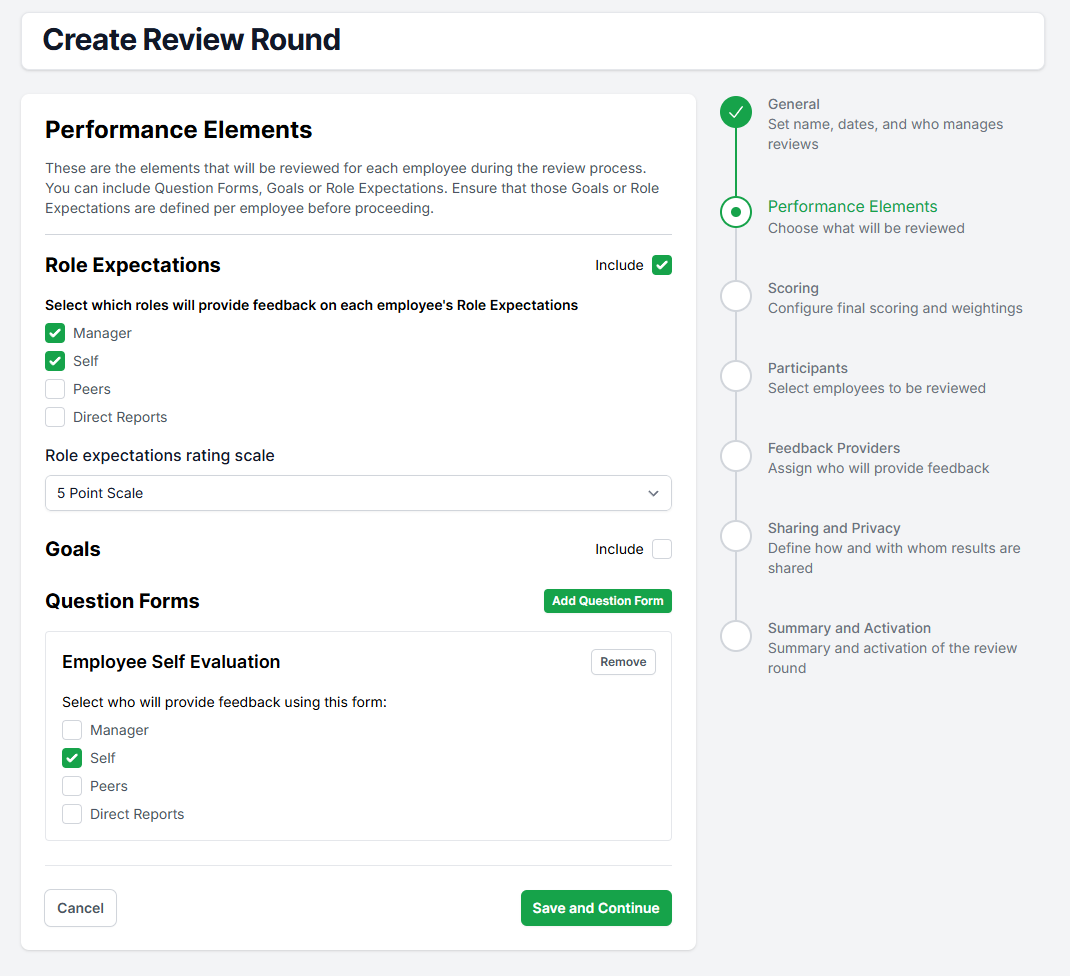Check the Include box for Goals
This screenshot has height=976, width=1070.
(662, 549)
